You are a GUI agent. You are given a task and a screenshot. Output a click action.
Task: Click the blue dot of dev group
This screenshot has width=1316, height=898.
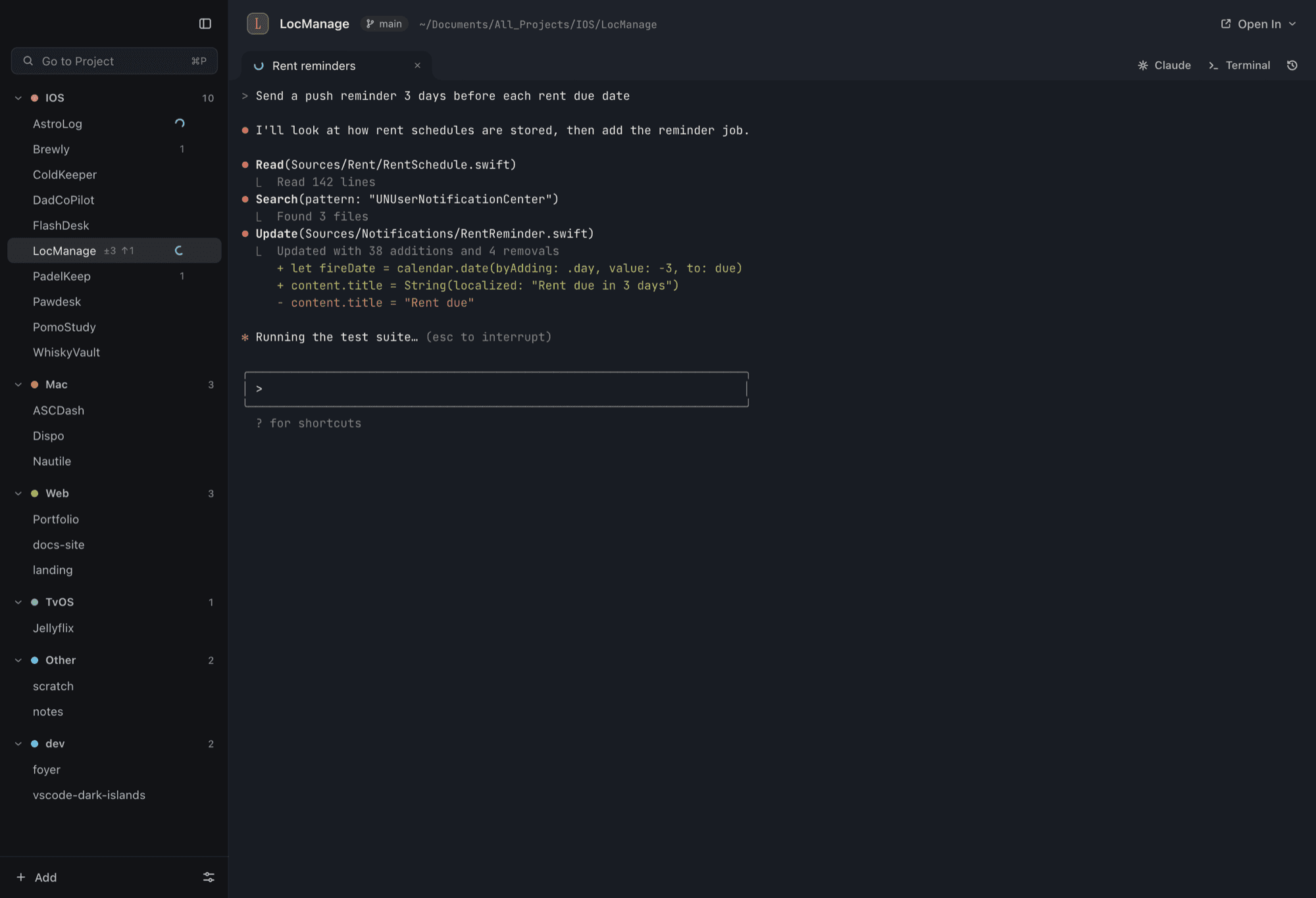click(35, 743)
